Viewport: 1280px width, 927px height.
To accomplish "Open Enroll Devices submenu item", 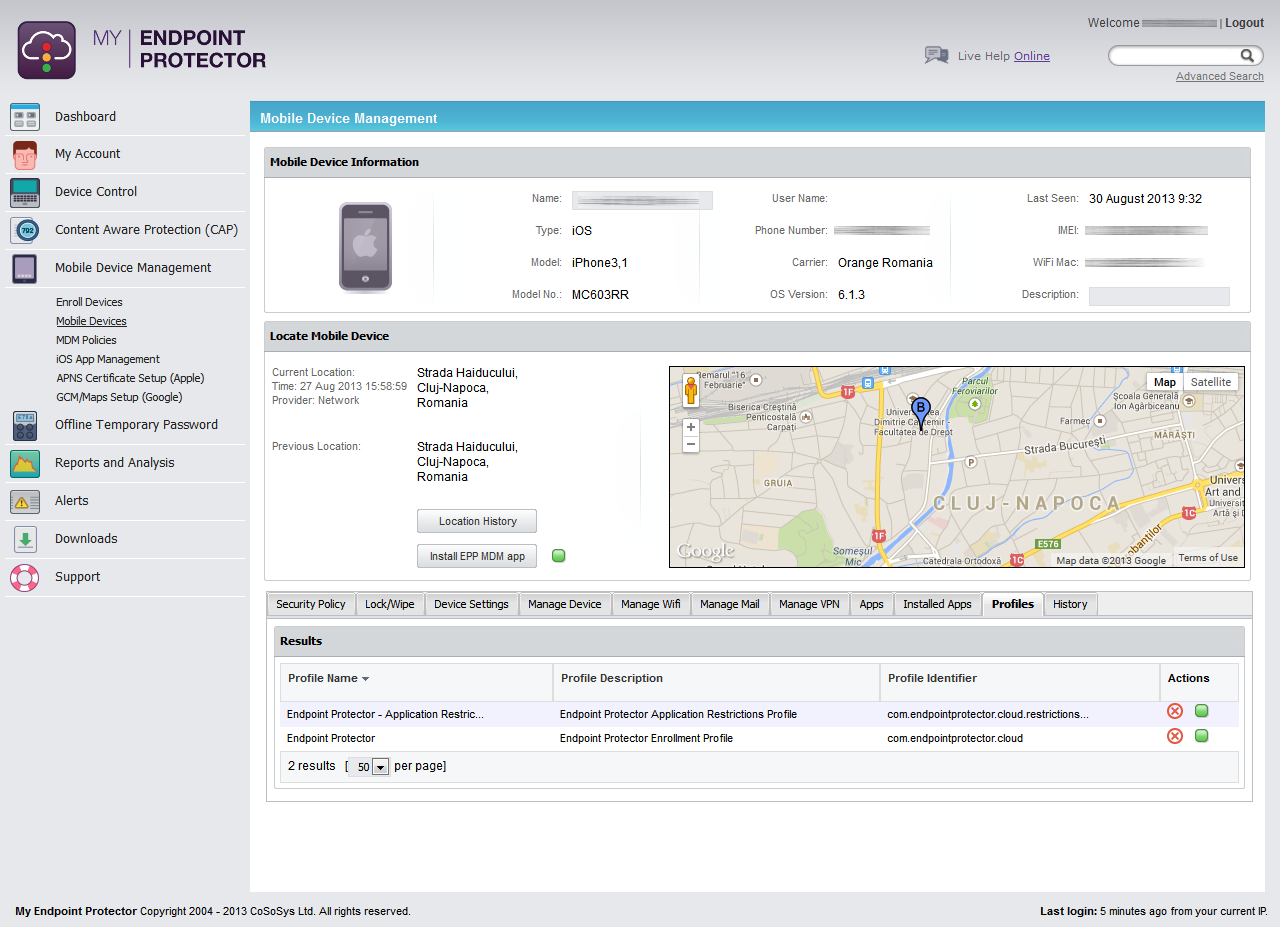I will pos(89,302).
